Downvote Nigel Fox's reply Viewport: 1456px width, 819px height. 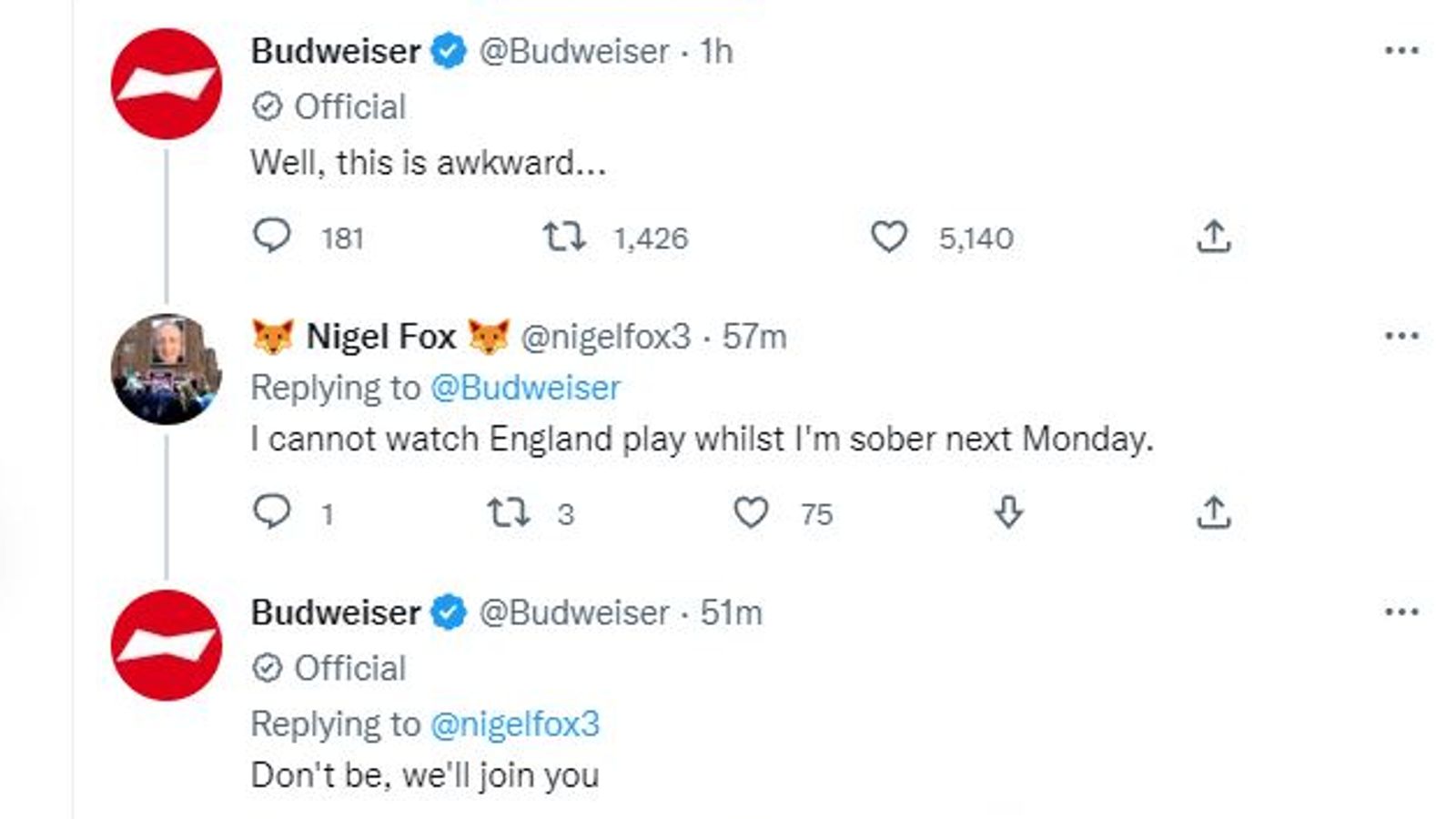click(x=1008, y=512)
